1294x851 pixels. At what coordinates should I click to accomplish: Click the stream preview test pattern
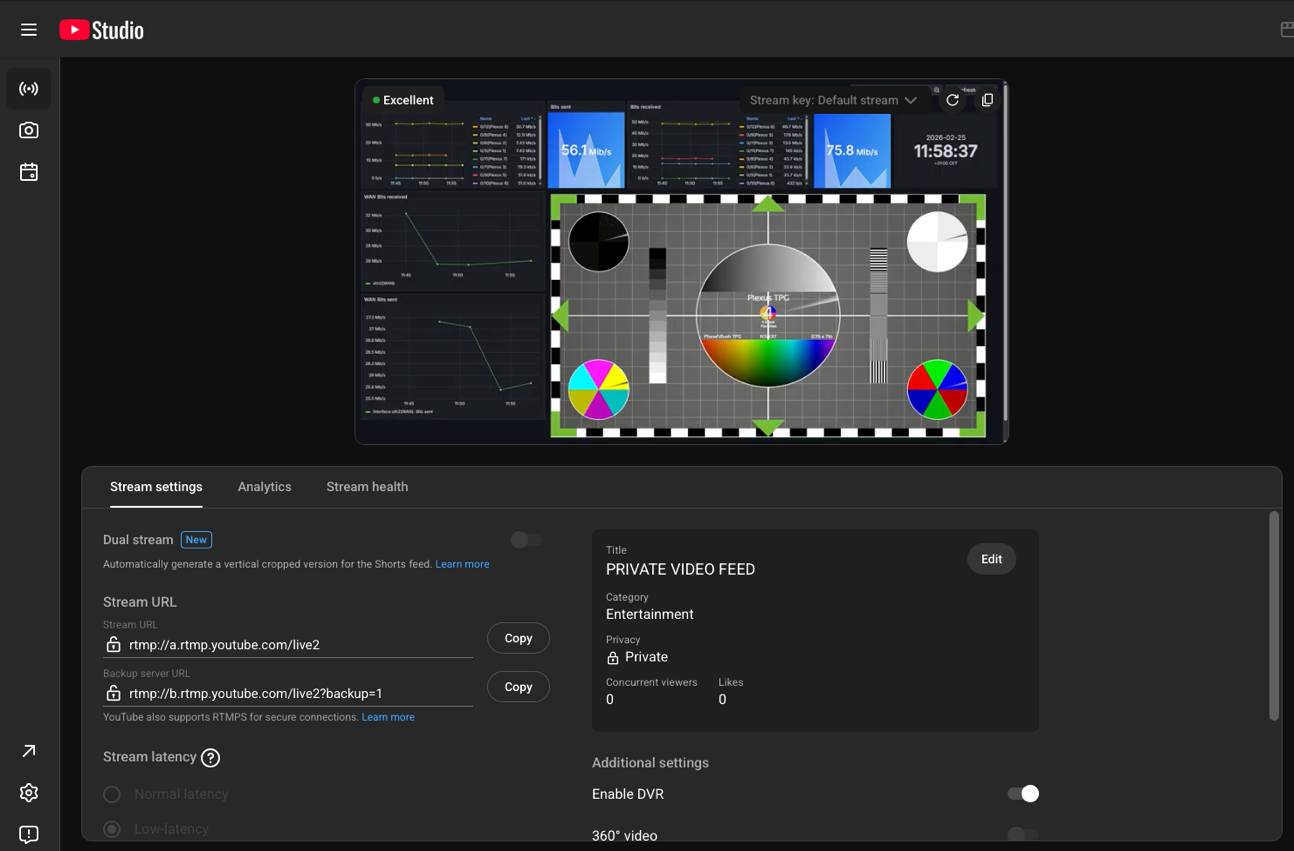pos(767,315)
